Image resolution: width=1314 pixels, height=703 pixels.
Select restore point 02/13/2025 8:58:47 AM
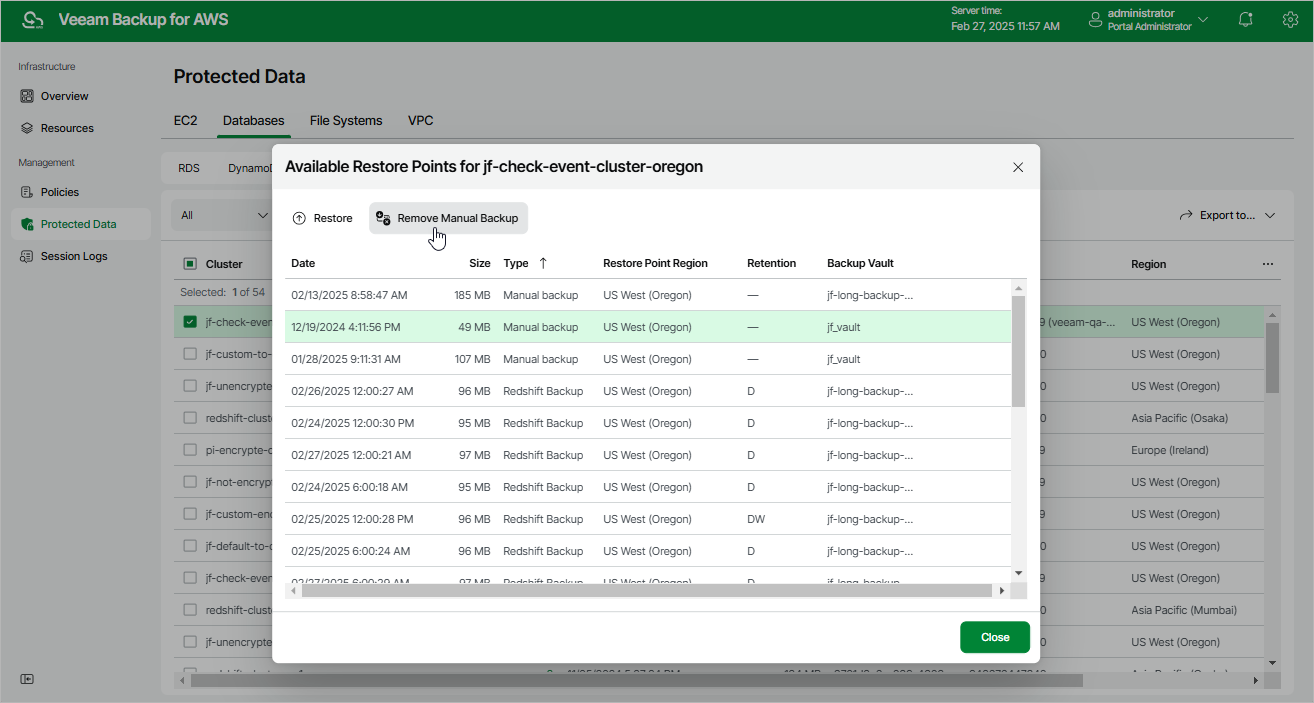pyautogui.click(x=648, y=295)
